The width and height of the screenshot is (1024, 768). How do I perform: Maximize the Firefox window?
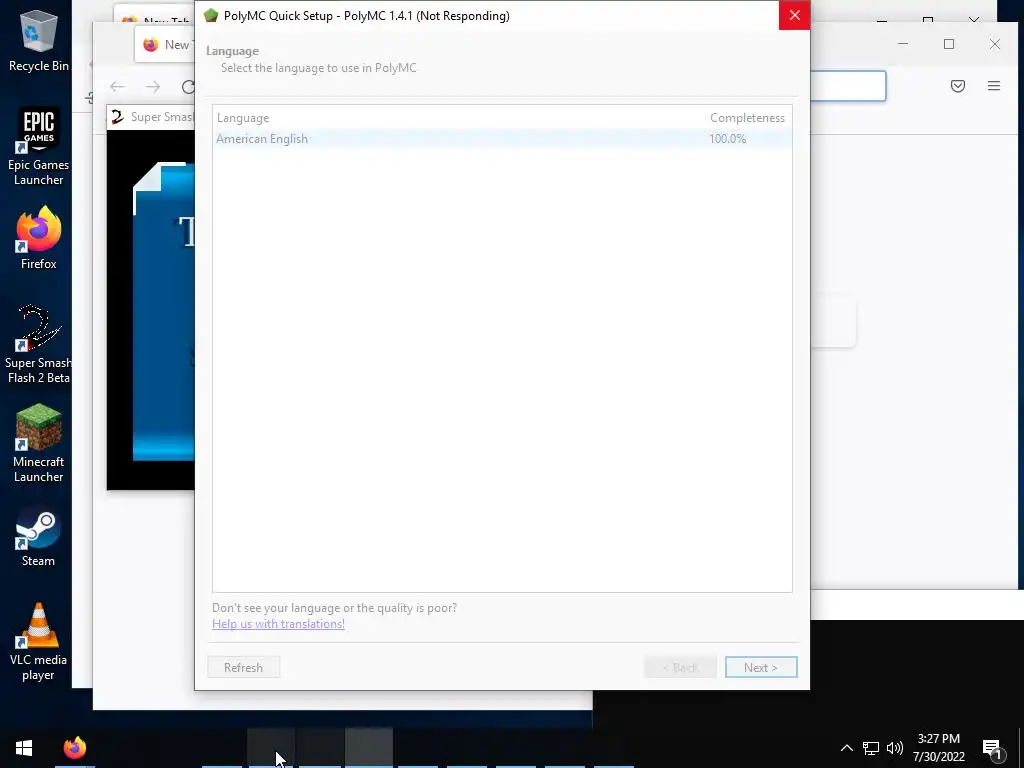[949, 44]
